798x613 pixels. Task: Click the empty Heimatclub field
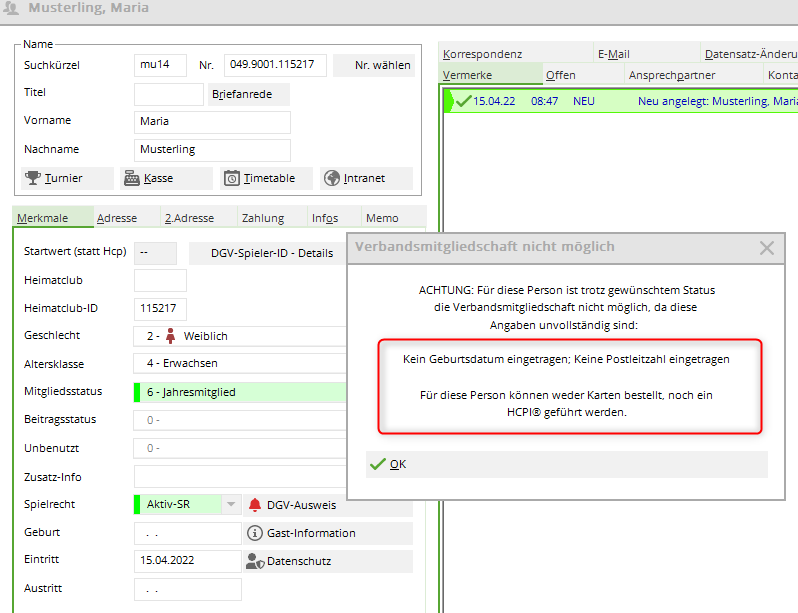160,281
